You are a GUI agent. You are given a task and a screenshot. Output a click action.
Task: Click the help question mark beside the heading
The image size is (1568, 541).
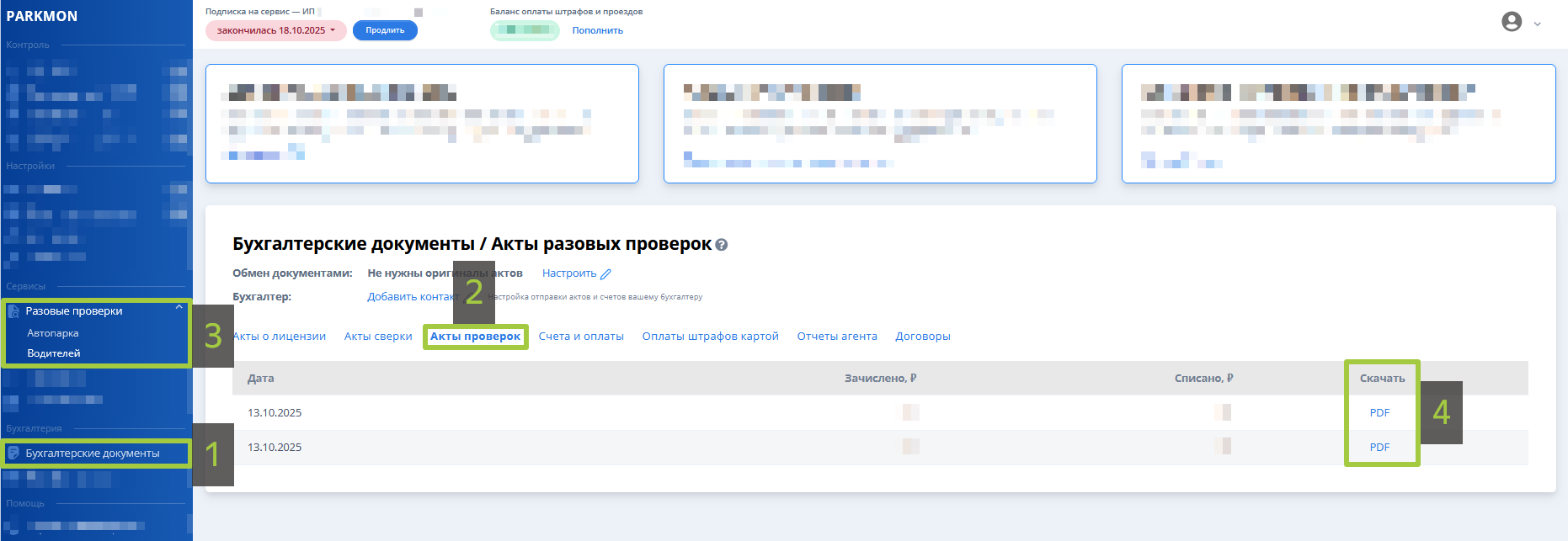tap(721, 245)
